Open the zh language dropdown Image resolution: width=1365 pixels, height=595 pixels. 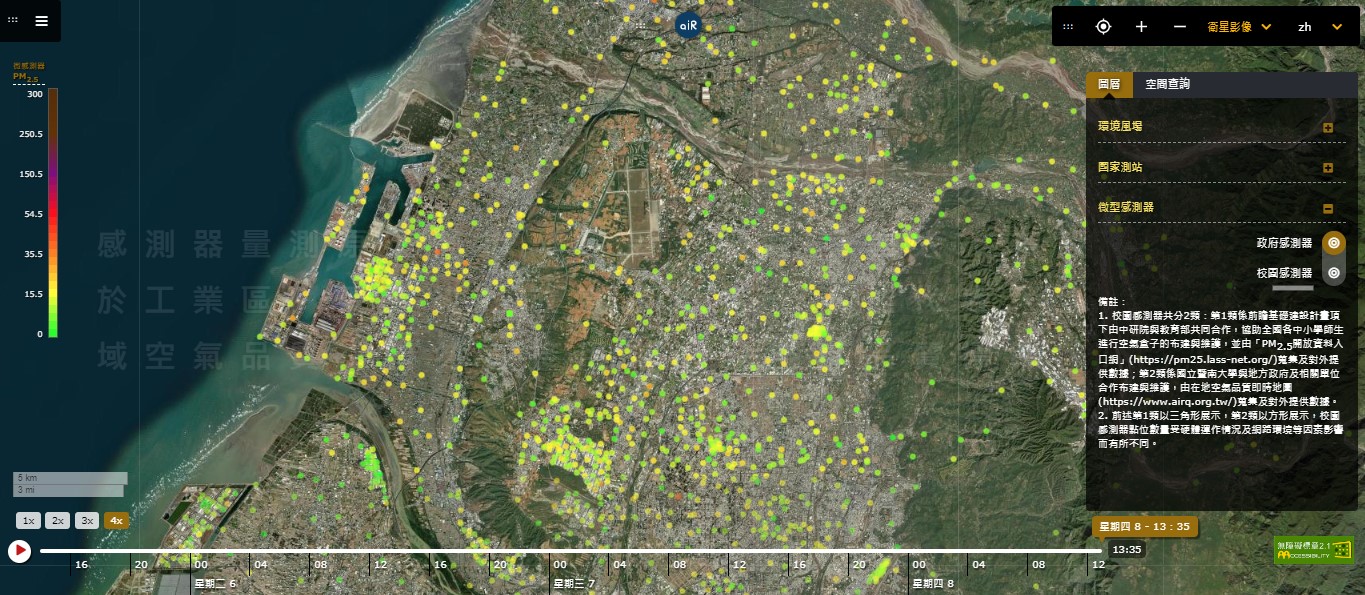click(x=1319, y=27)
